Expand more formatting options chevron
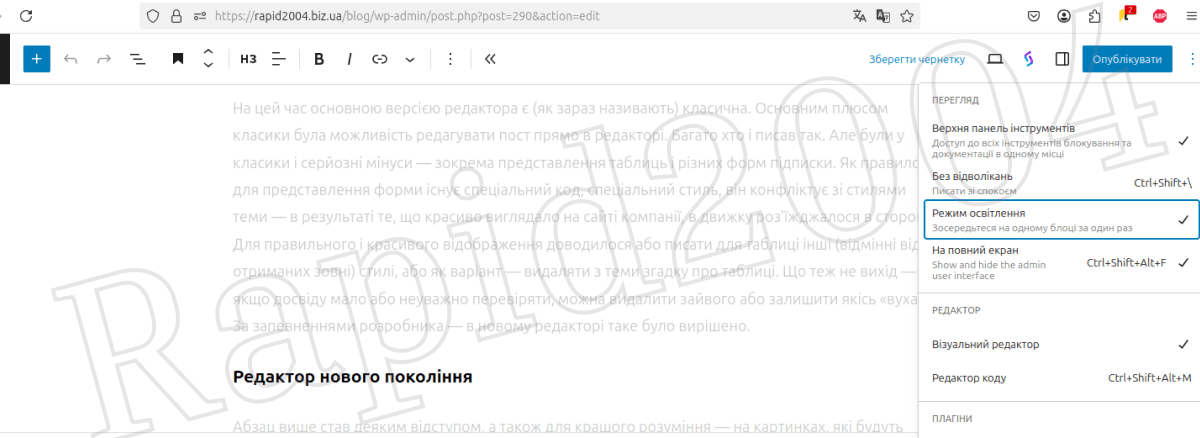1200x438 pixels. coord(410,59)
